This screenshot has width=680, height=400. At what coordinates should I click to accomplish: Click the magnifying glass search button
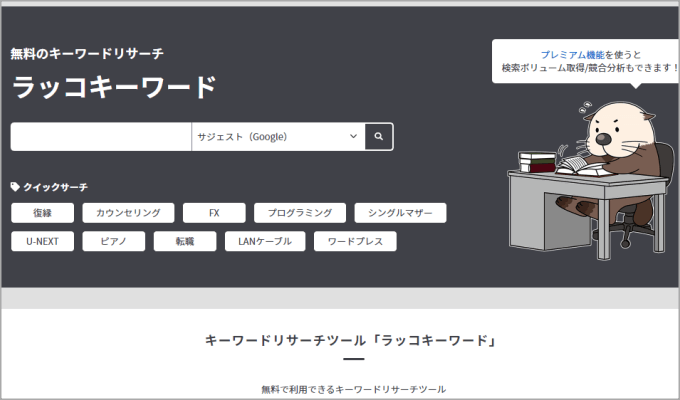pyautogui.click(x=379, y=137)
